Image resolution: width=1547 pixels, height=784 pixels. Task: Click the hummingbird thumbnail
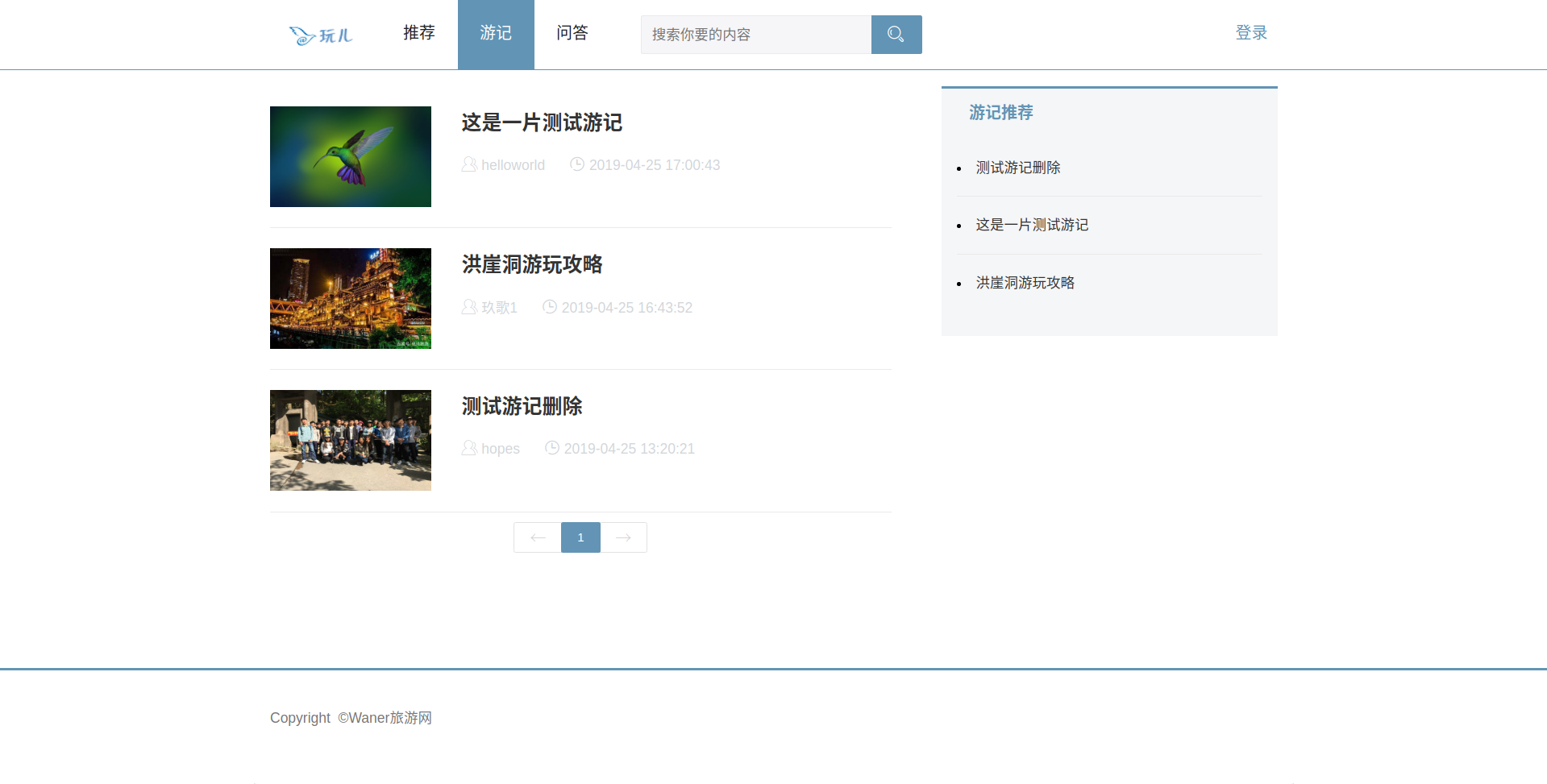[x=351, y=156]
